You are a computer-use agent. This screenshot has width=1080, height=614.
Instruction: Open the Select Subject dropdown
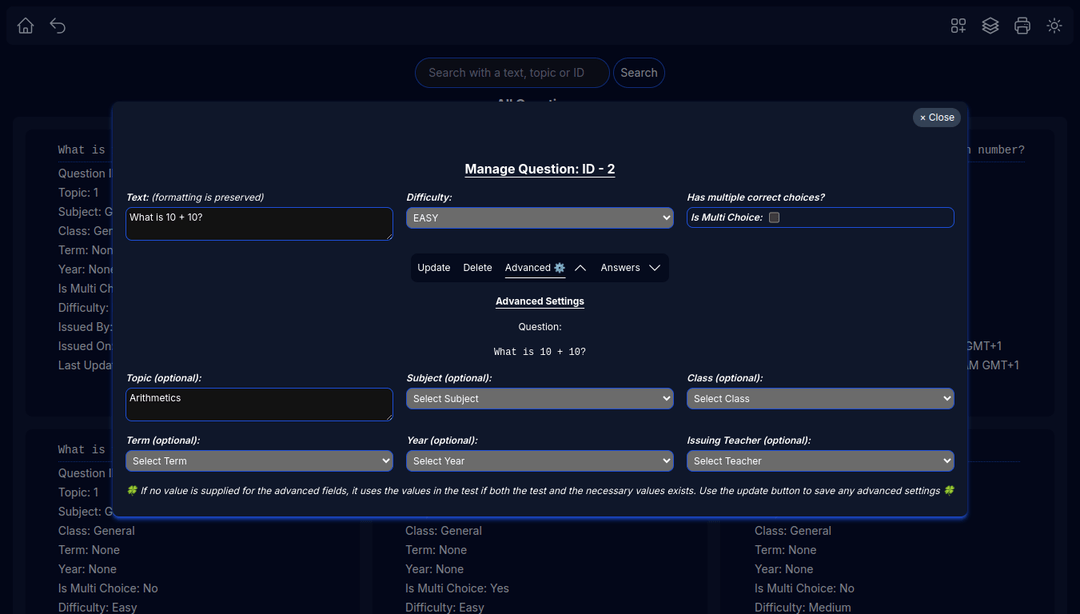pos(539,399)
